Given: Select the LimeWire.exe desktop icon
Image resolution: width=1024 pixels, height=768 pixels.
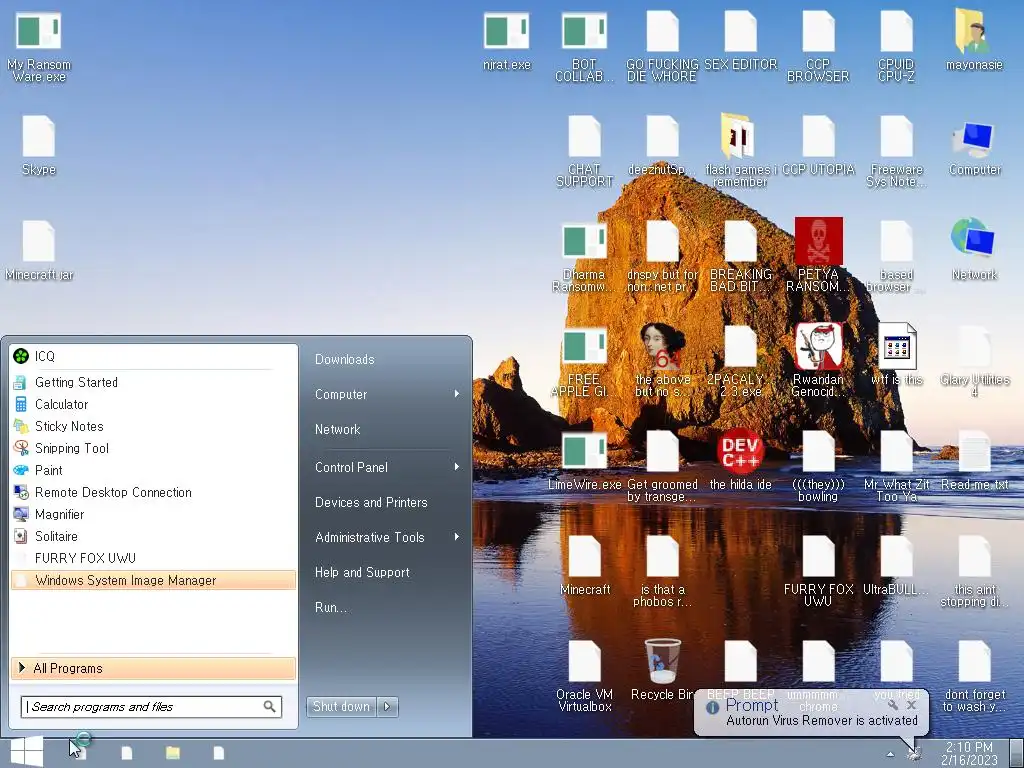Looking at the screenshot, I should coord(584,460).
